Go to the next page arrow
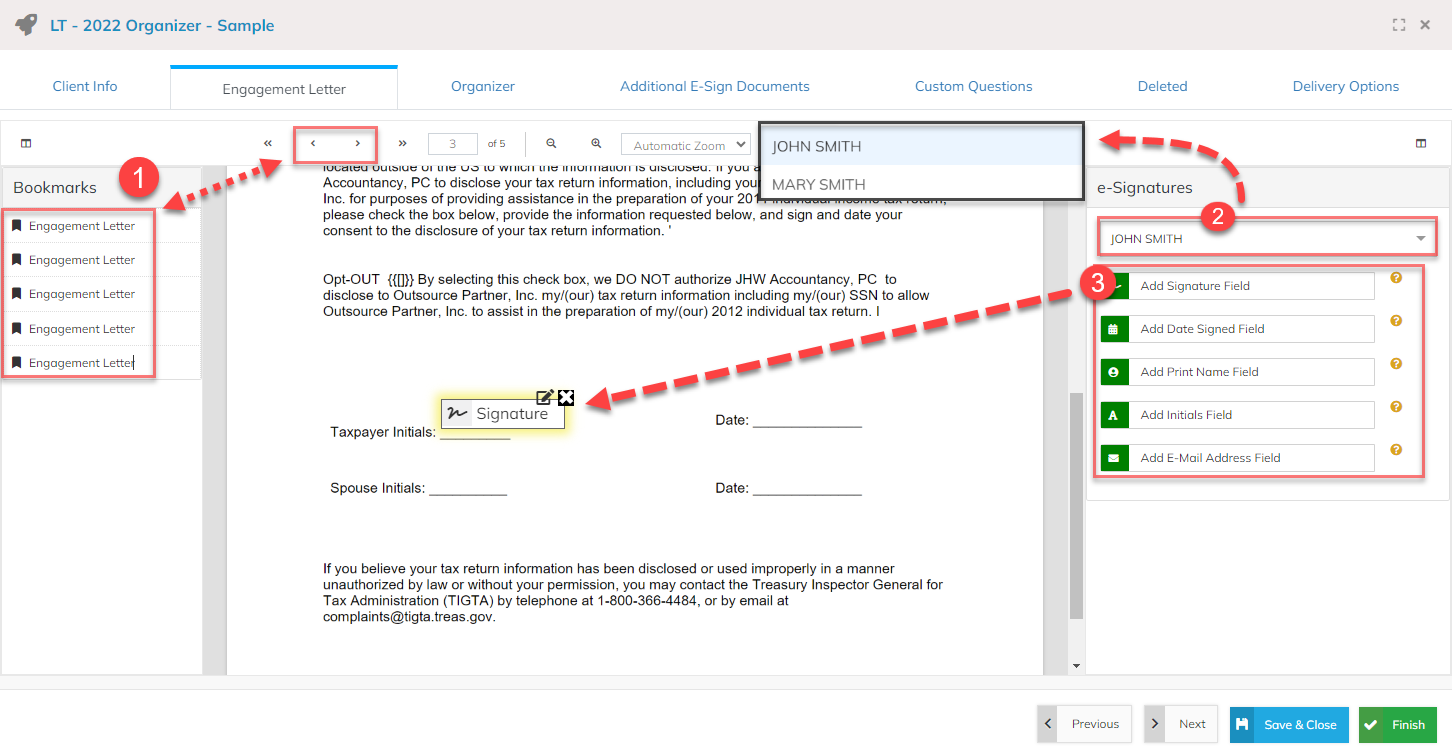Image resolution: width=1452 pixels, height=749 pixels. point(357,144)
